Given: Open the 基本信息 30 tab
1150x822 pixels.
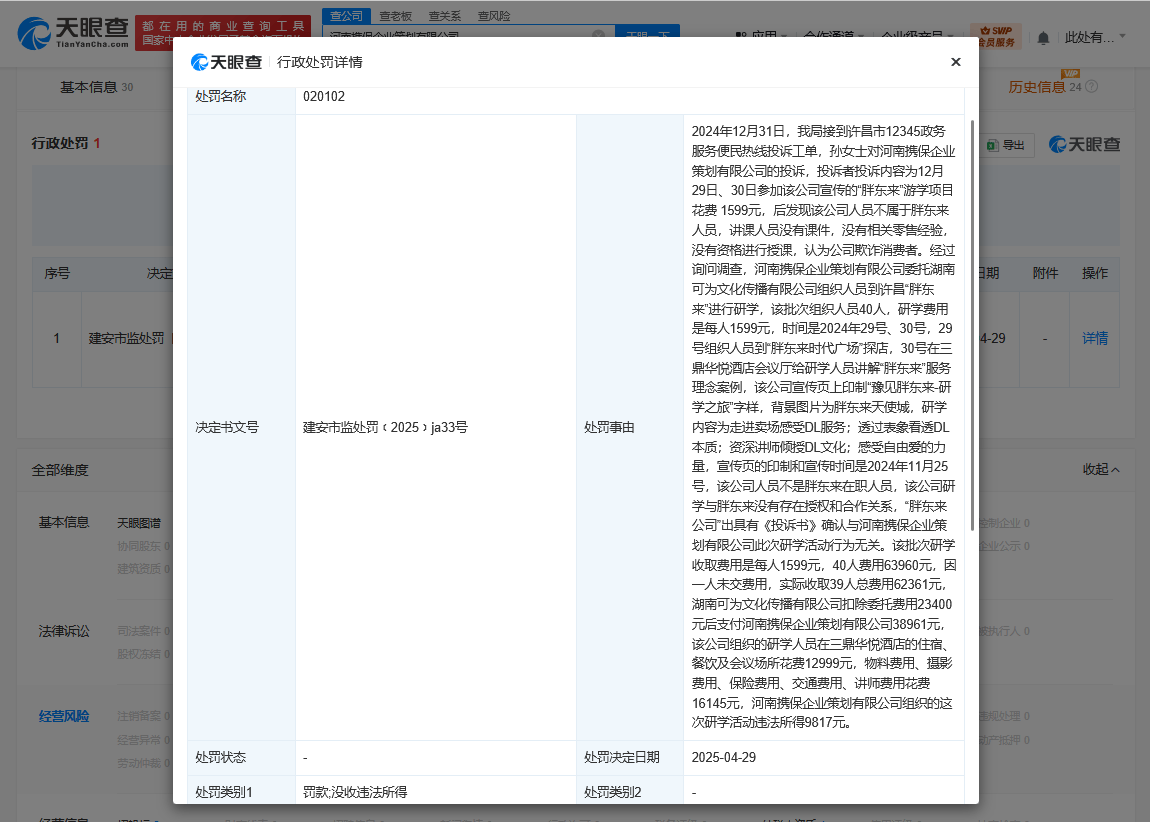Looking at the screenshot, I should [96, 87].
